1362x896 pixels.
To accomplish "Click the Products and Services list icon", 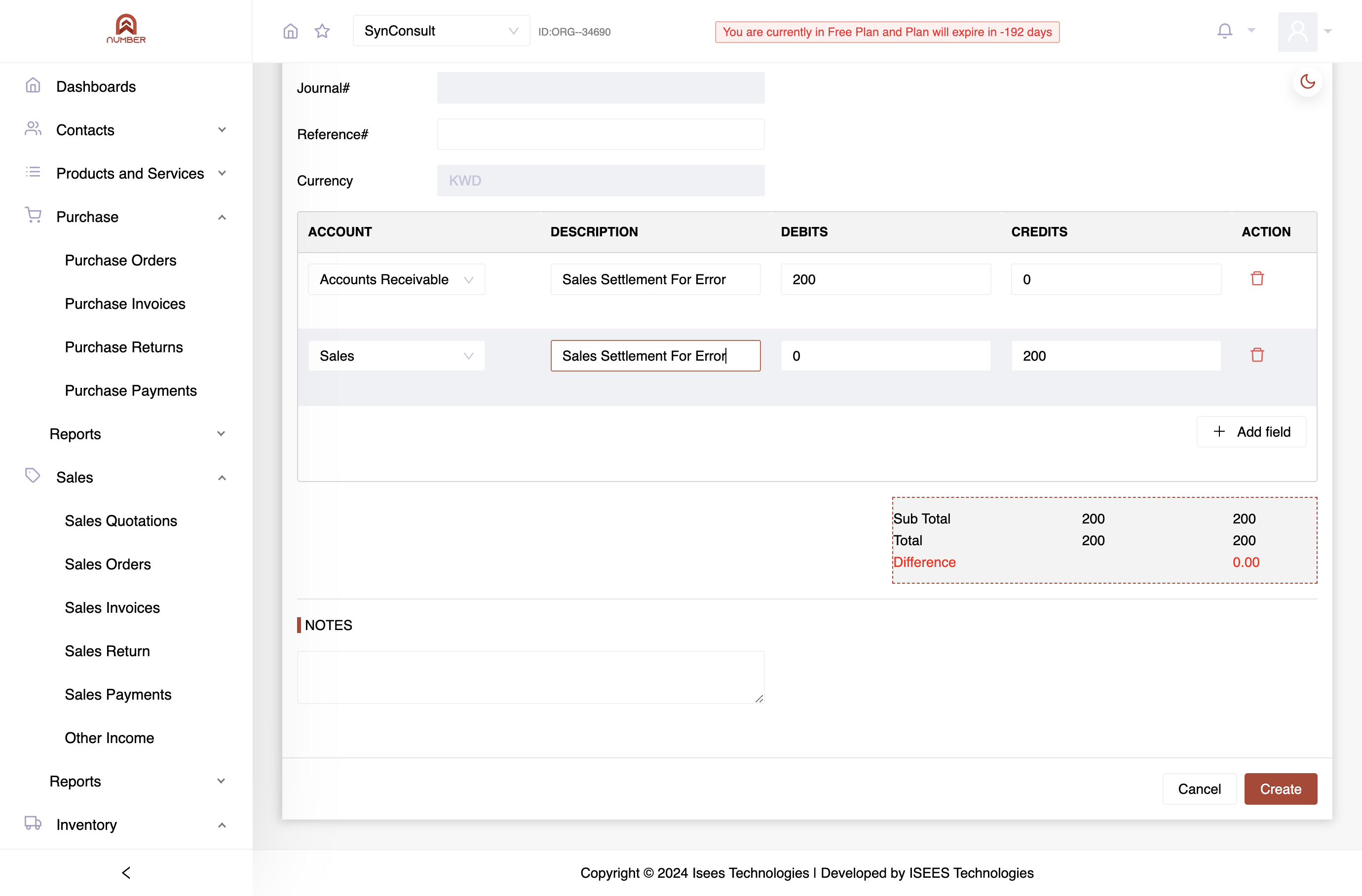I will (33, 172).
